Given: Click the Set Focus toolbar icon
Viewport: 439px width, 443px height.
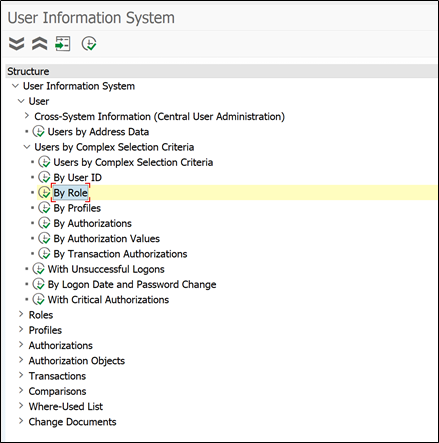Looking at the screenshot, I should [x=63, y=44].
